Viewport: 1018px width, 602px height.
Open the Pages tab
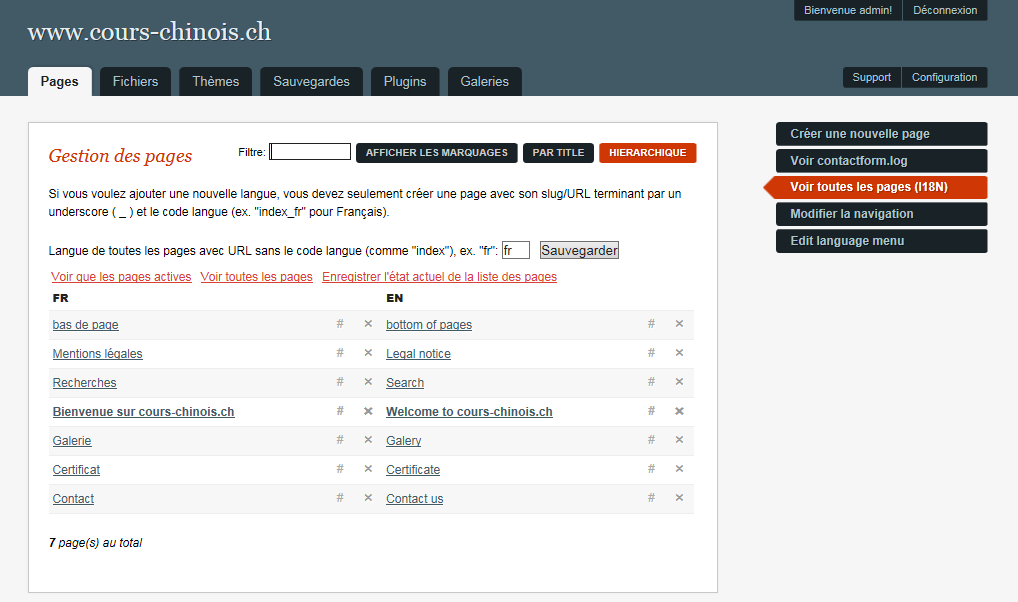(60, 81)
